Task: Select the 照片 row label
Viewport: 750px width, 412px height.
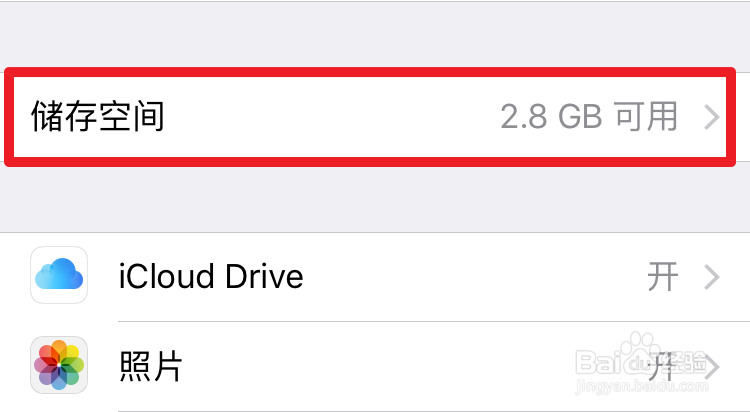Action: 150,366
